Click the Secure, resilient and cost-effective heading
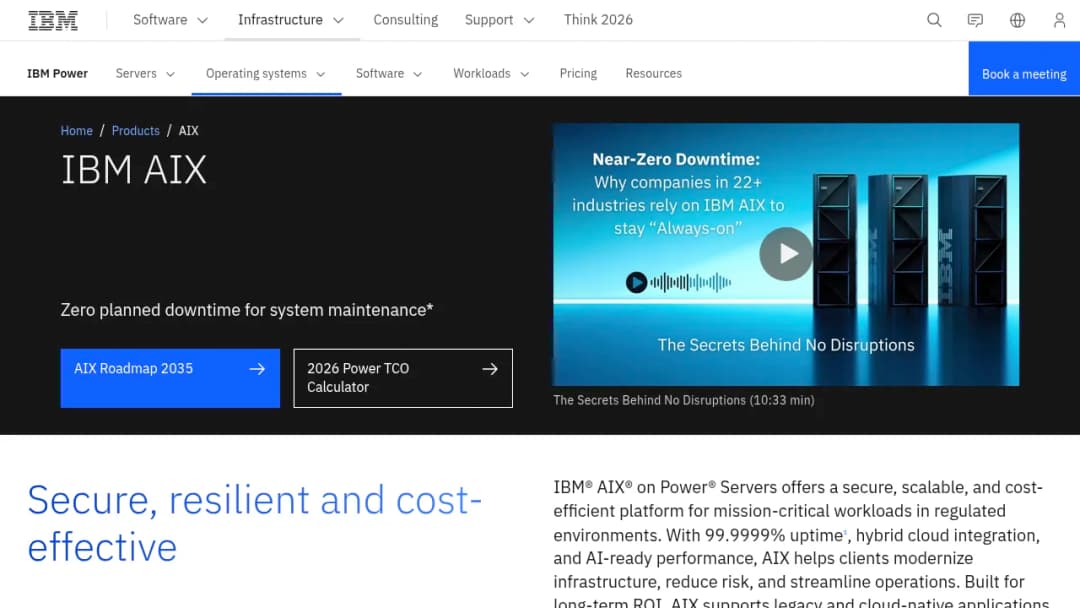This screenshot has height=608, width=1080. pyautogui.click(x=254, y=523)
